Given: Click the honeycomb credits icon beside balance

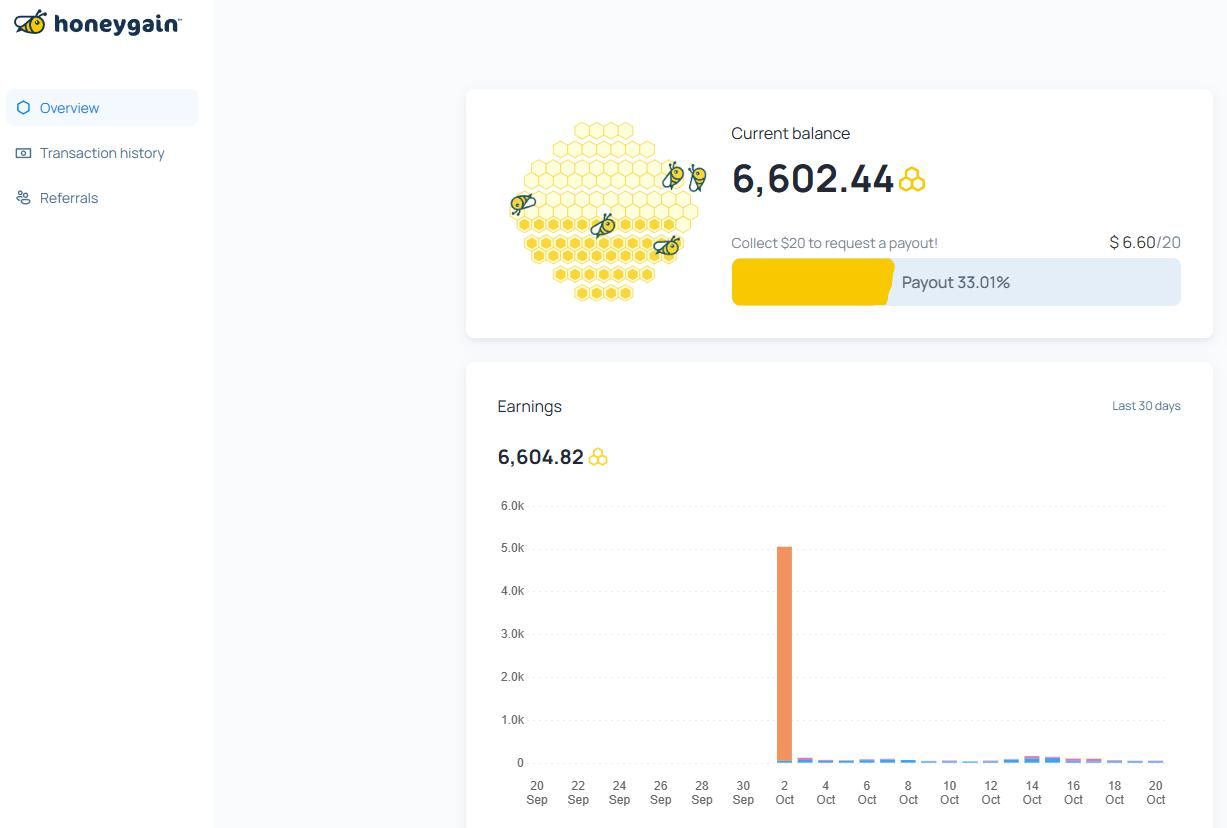Looking at the screenshot, I should tap(911, 180).
